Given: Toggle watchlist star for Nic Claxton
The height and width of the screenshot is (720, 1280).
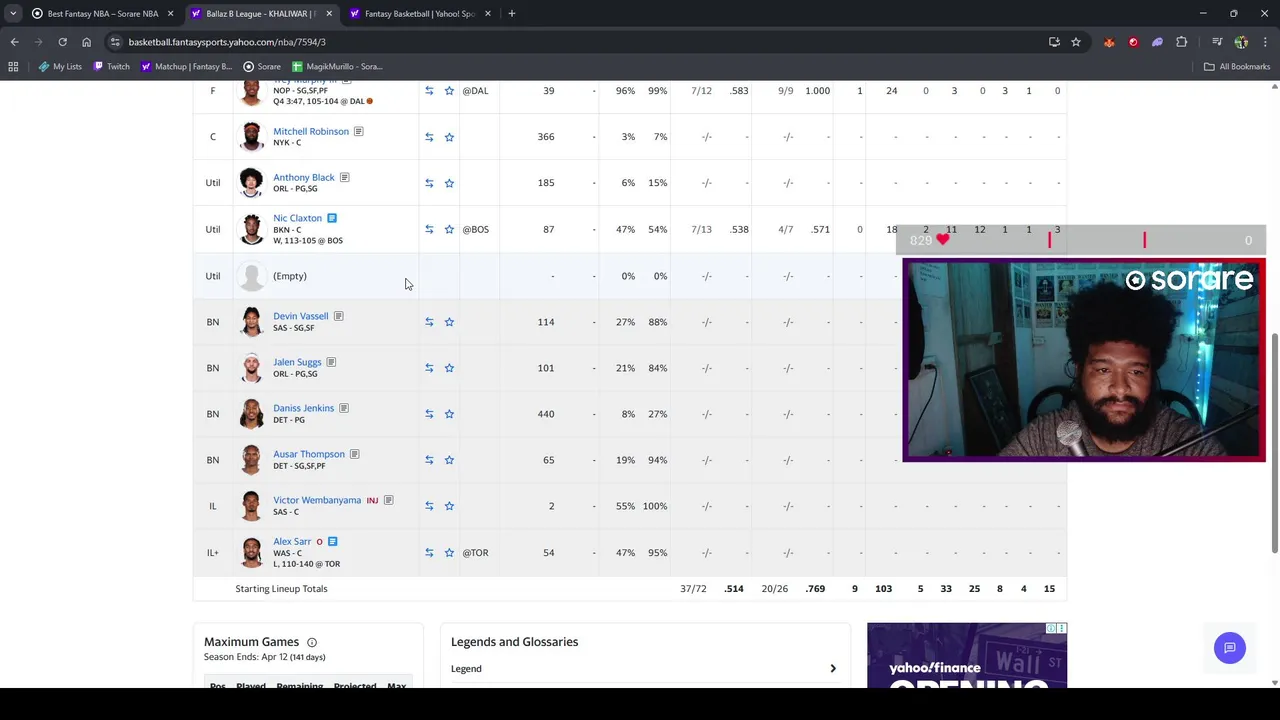Looking at the screenshot, I should pyautogui.click(x=449, y=230).
